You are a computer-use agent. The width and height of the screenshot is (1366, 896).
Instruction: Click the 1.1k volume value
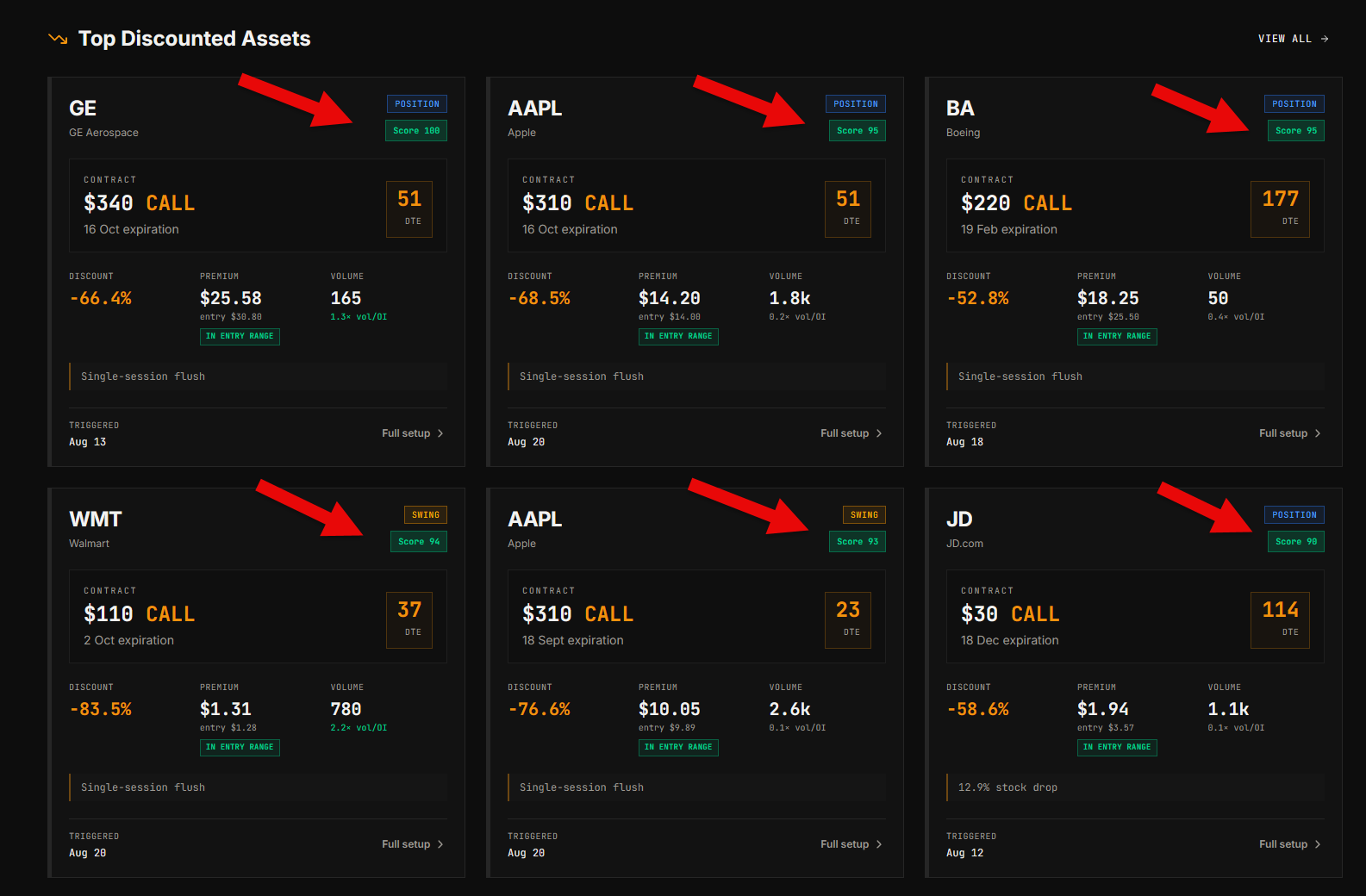point(1228,710)
